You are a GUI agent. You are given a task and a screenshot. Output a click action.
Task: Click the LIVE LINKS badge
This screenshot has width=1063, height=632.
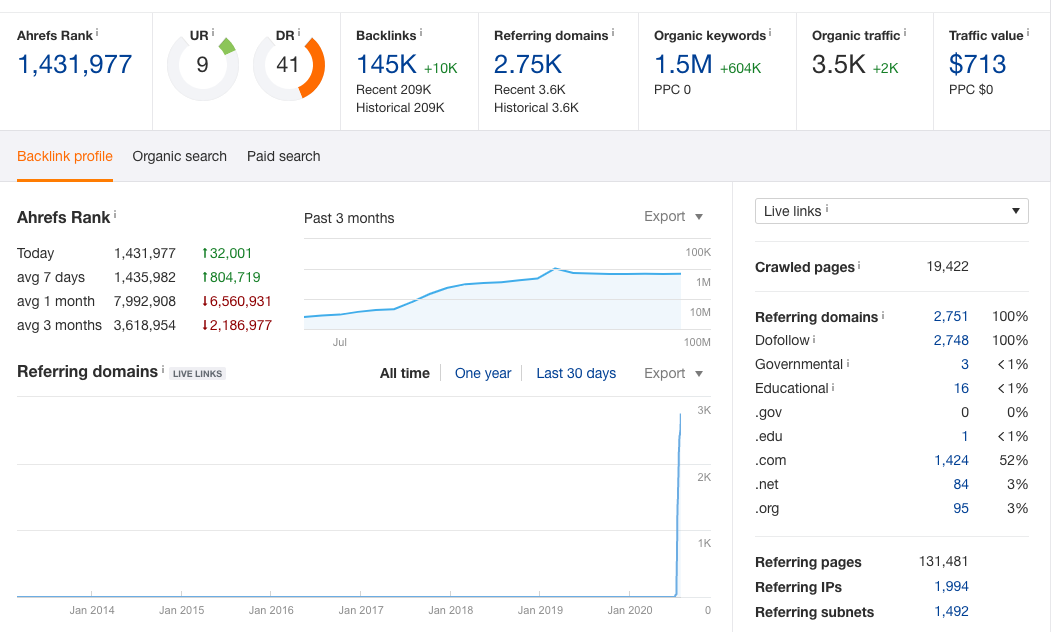click(x=197, y=374)
